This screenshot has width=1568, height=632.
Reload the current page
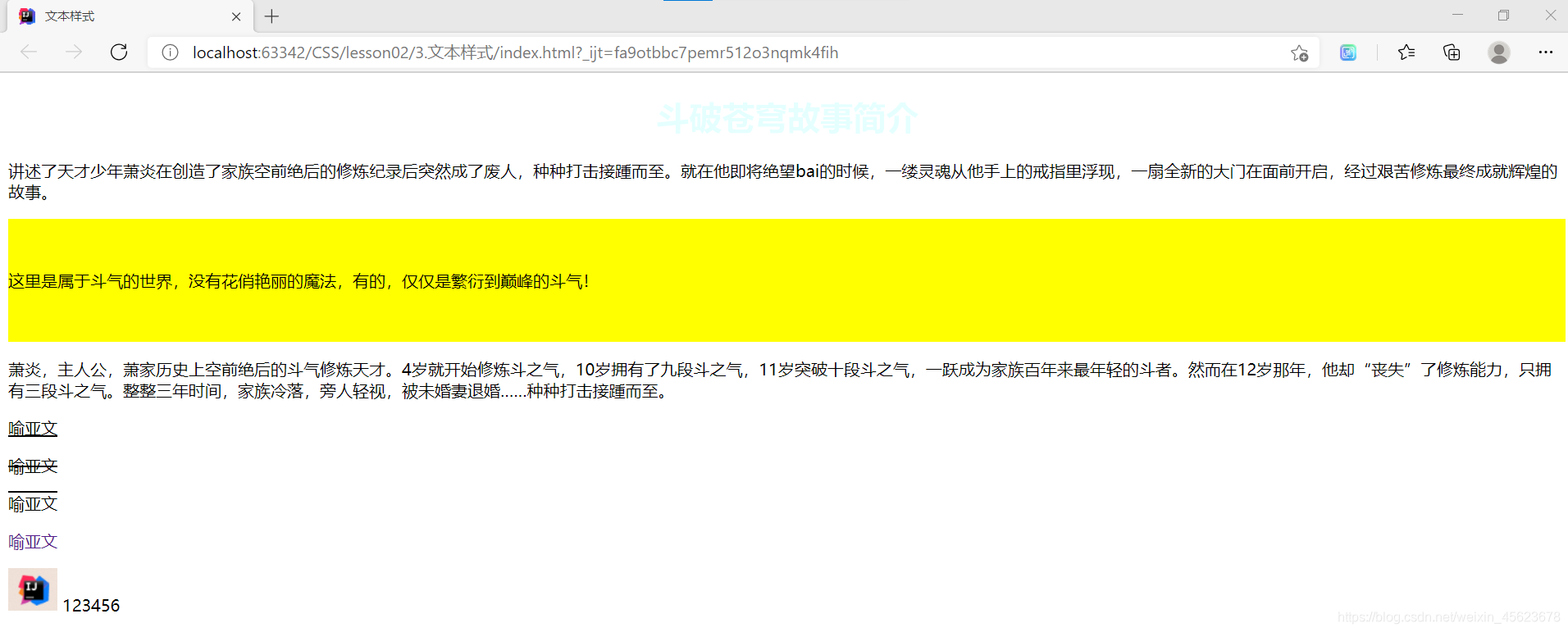pos(119,52)
